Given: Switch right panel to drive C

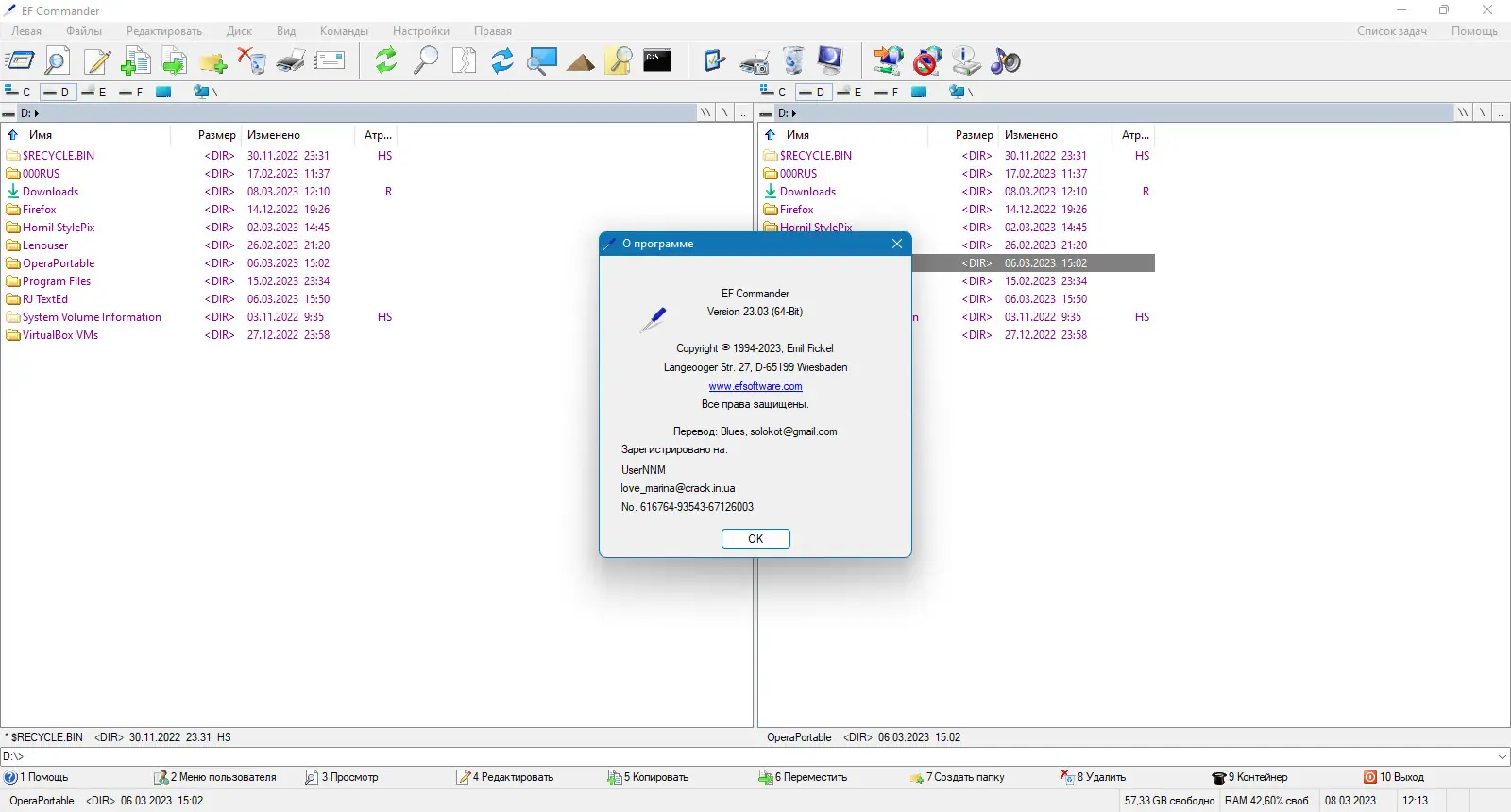Looking at the screenshot, I should [773, 92].
